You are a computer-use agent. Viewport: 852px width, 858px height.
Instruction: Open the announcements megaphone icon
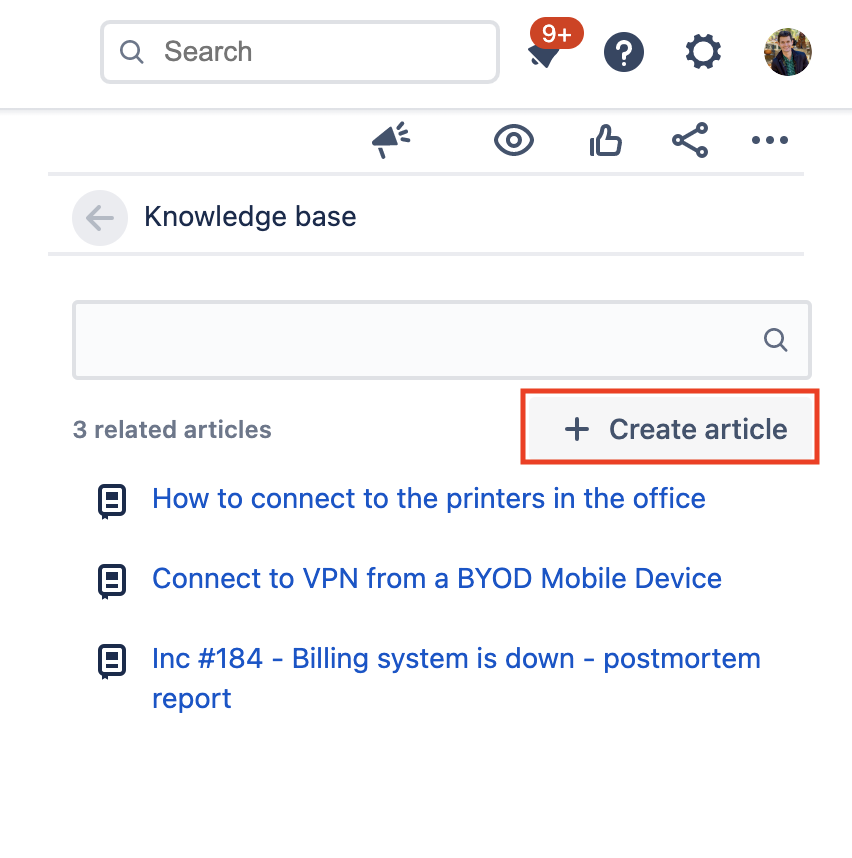click(x=390, y=140)
